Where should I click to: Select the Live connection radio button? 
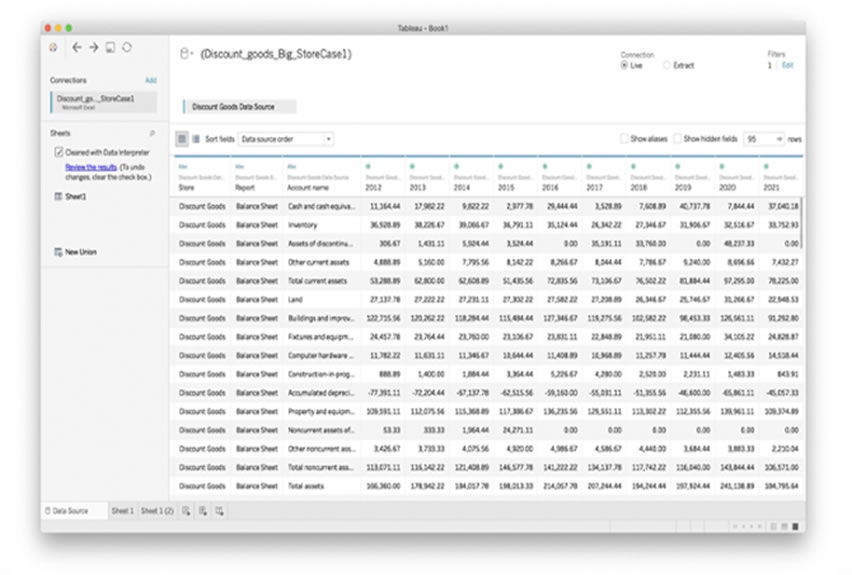(x=624, y=65)
